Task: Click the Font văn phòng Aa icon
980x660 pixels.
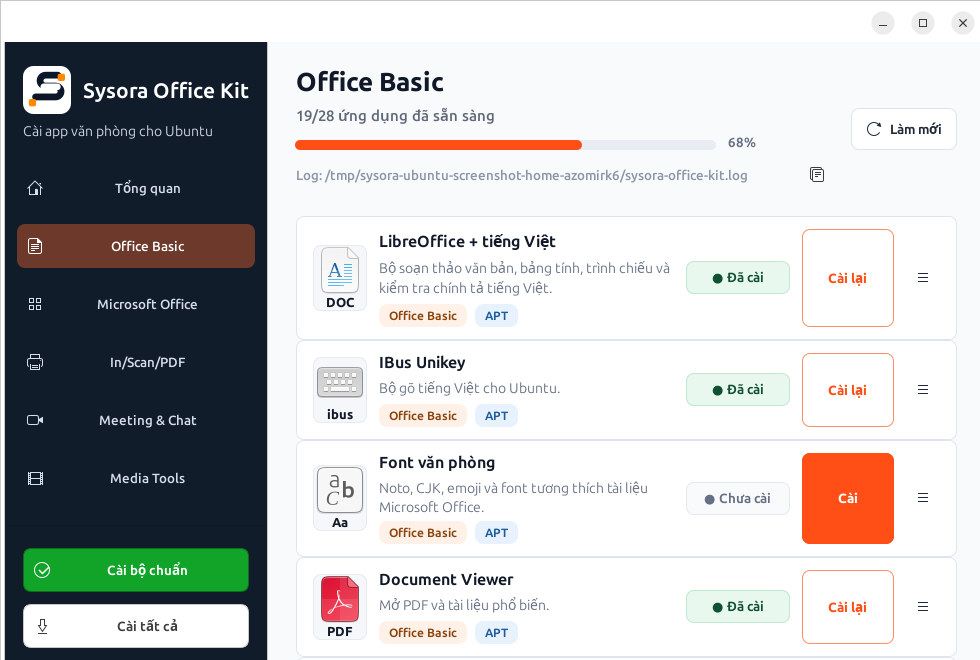Action: point(340,498)
